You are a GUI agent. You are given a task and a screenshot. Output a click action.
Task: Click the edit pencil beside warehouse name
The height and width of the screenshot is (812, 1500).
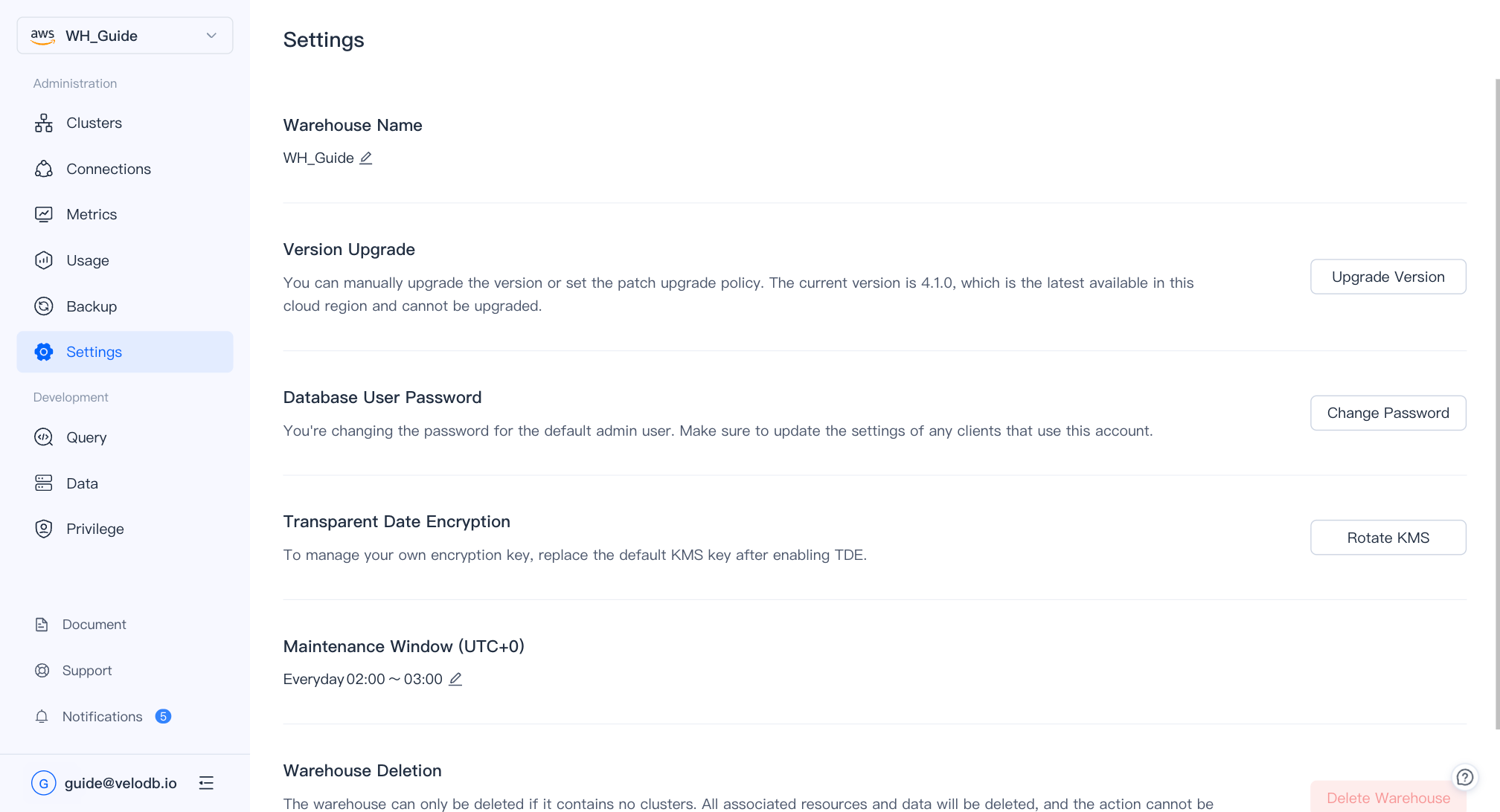click(366, 158)
